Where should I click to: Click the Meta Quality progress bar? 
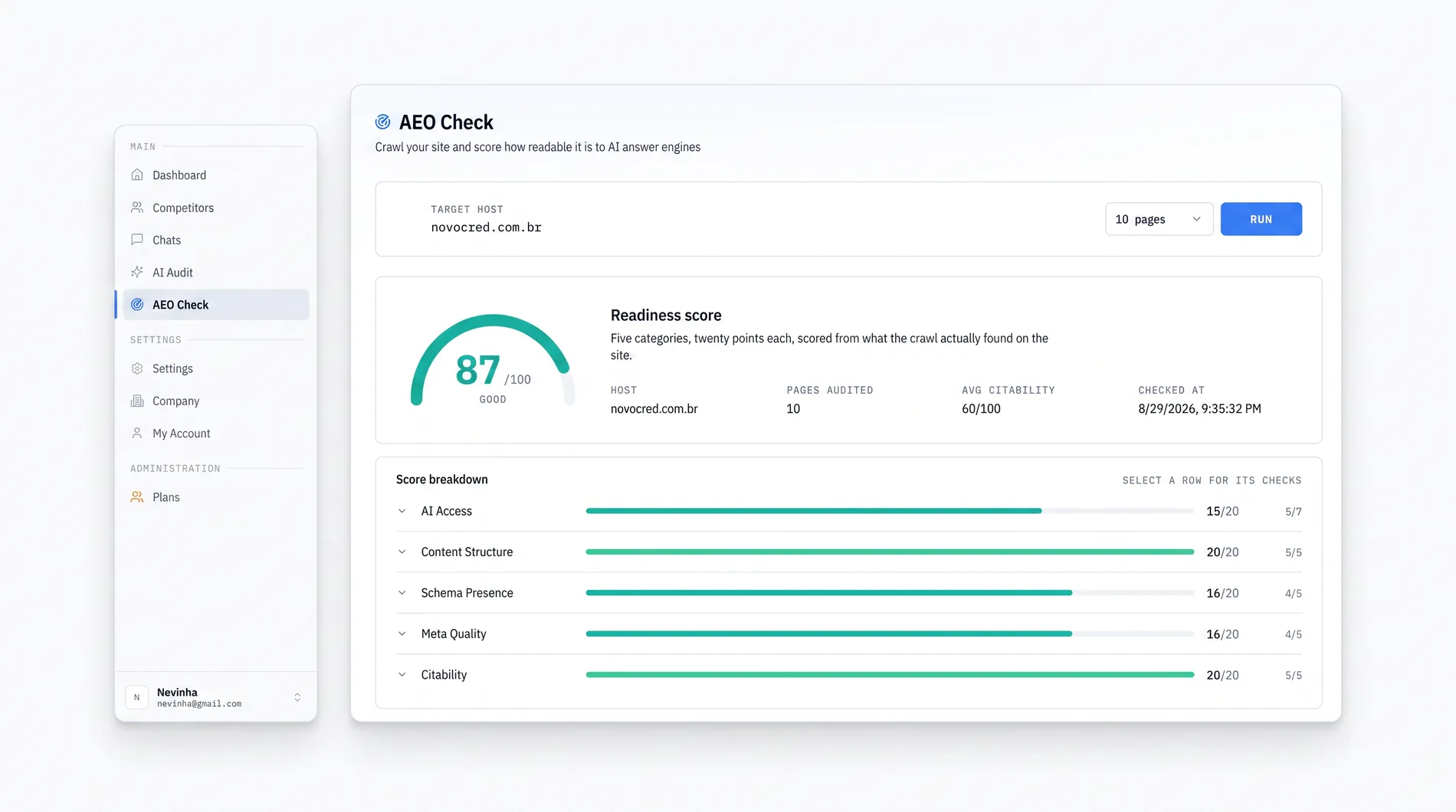coord(890,634)
